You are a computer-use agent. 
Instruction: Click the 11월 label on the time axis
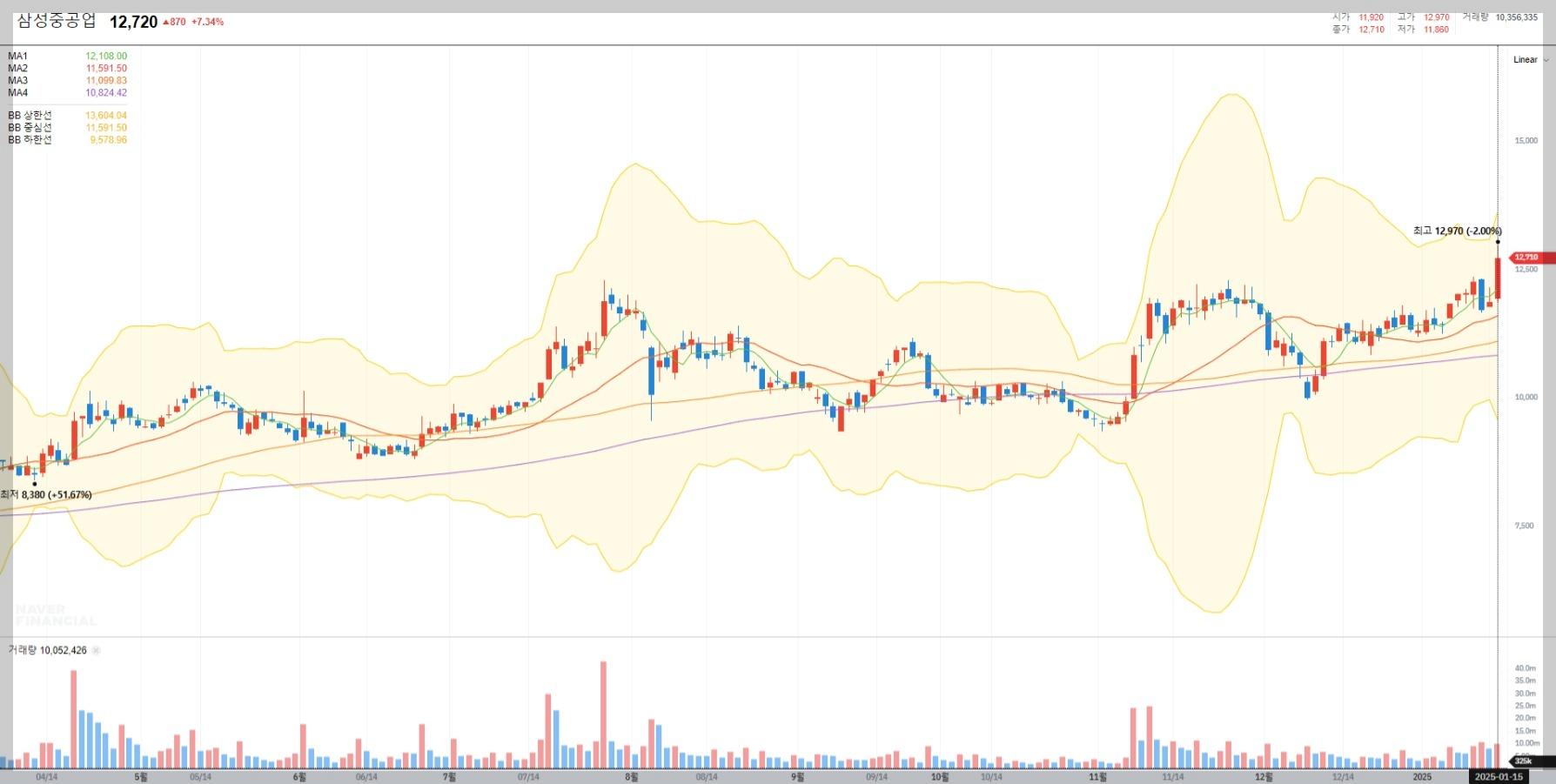coord(1098,777)
